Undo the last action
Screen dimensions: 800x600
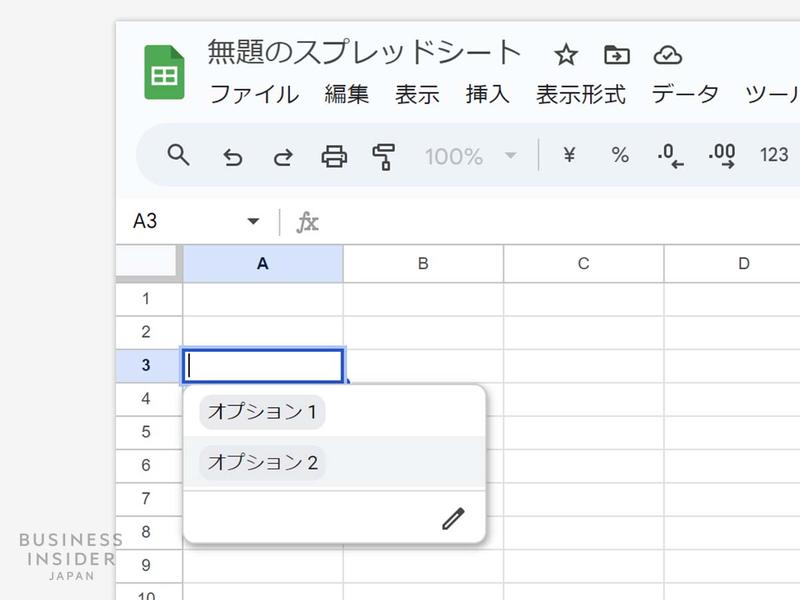coord(233,156)
